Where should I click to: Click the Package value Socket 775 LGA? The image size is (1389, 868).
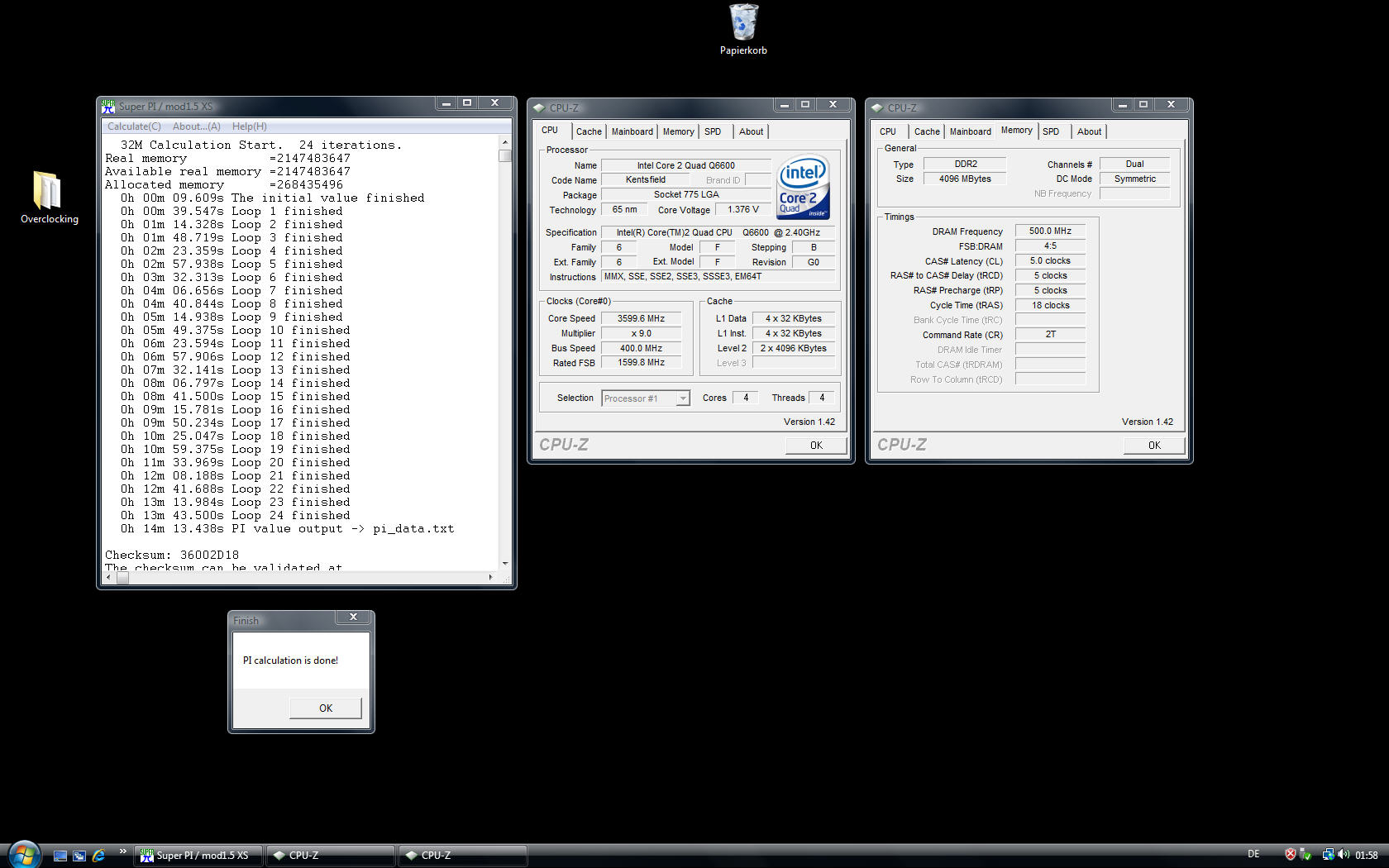tap(685, 194)
